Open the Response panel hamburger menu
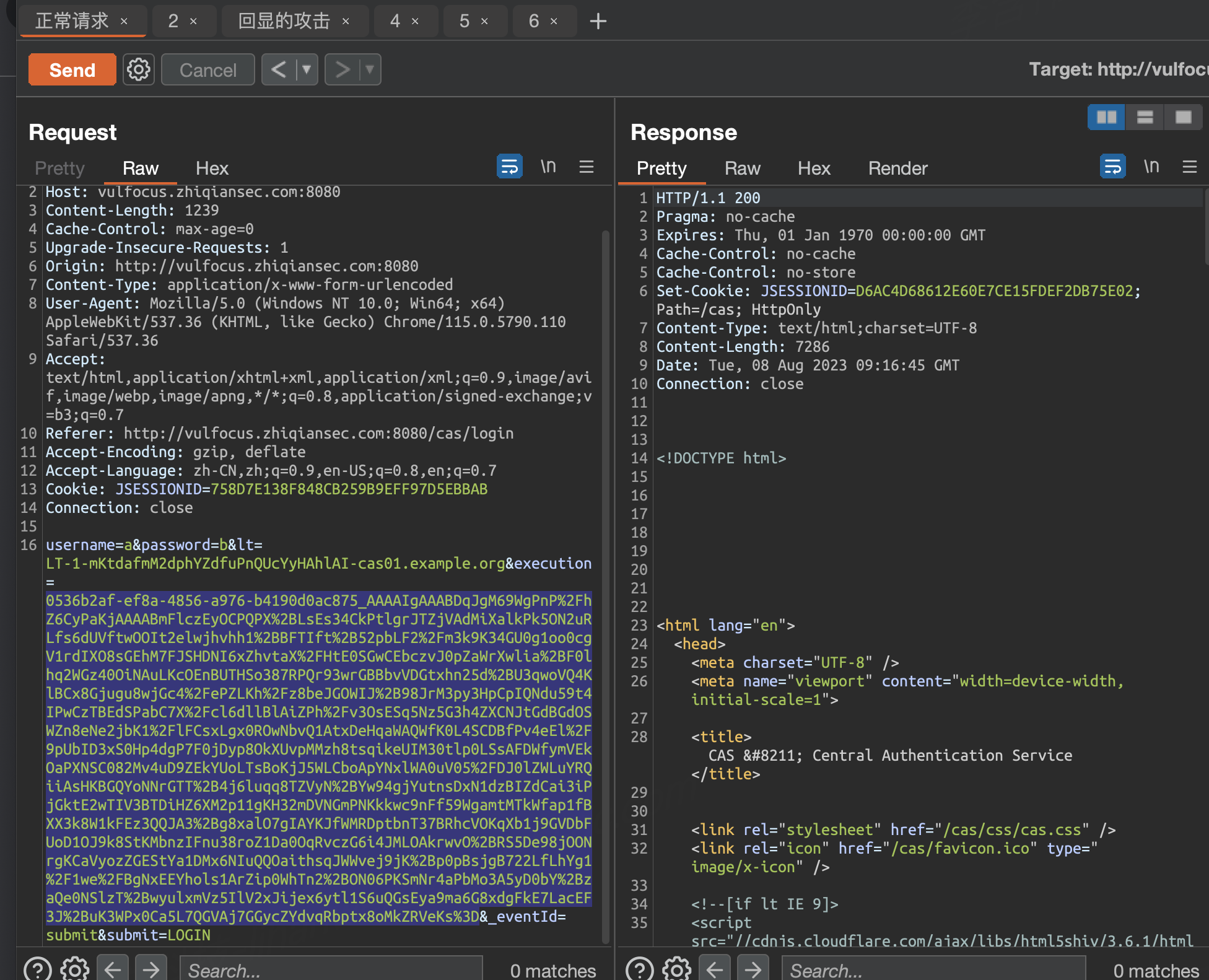Image resolution: width=1209 pixels, height=980 pixels. pos(1190,166)
